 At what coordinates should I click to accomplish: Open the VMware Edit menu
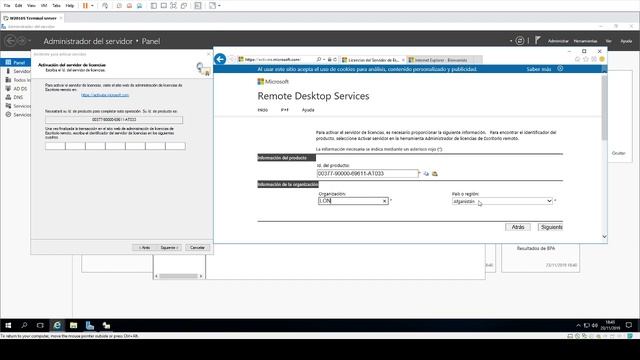point(19,6)
